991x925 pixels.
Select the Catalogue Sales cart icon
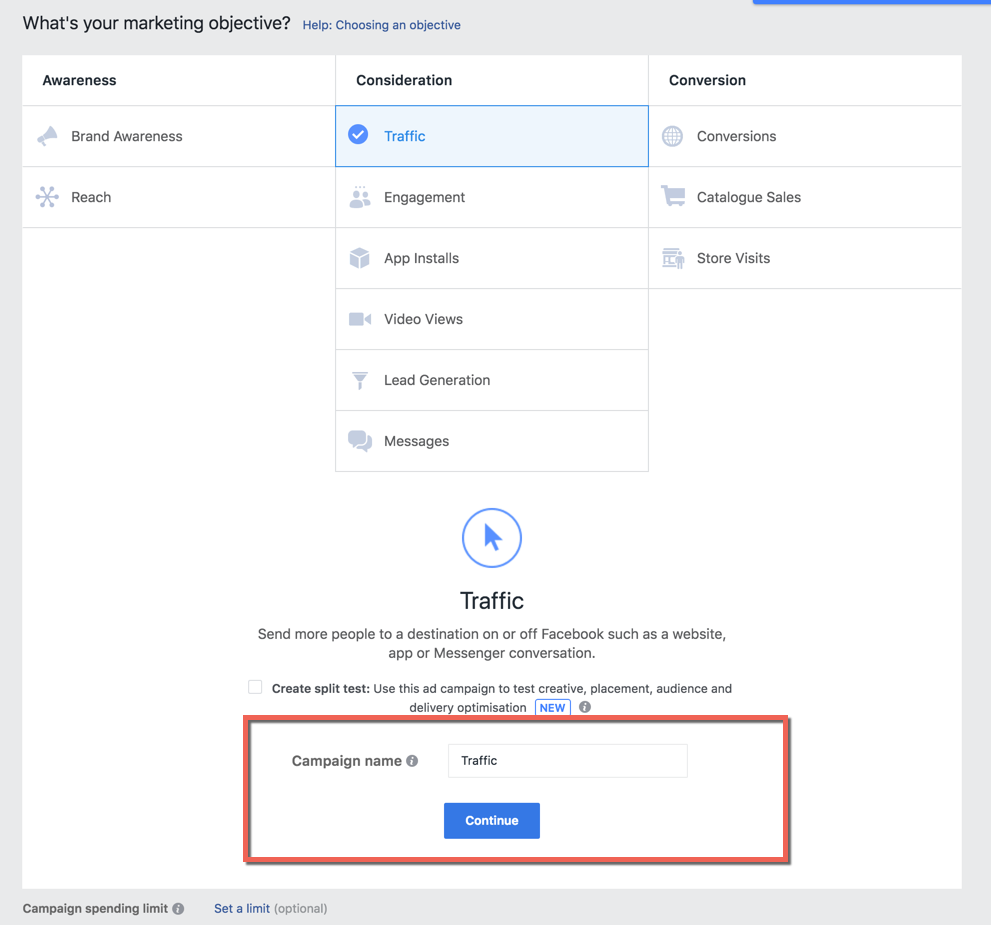673,196
